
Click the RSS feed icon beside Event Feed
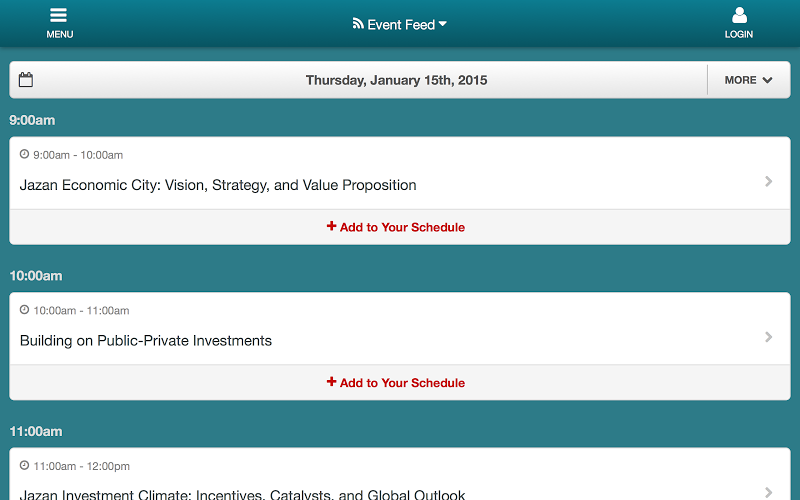358,23
